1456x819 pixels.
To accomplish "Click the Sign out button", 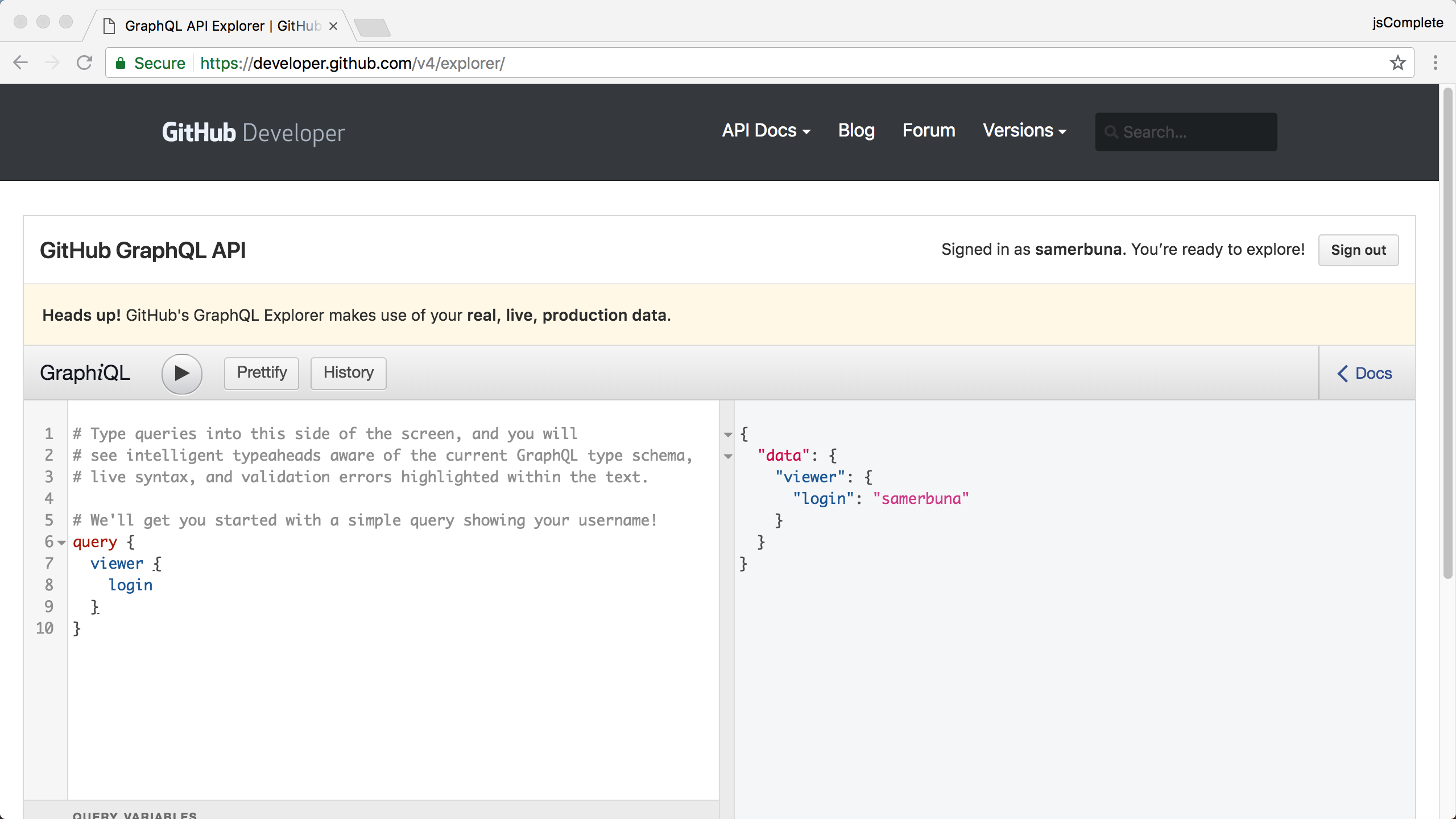I will click(1358, 250).
